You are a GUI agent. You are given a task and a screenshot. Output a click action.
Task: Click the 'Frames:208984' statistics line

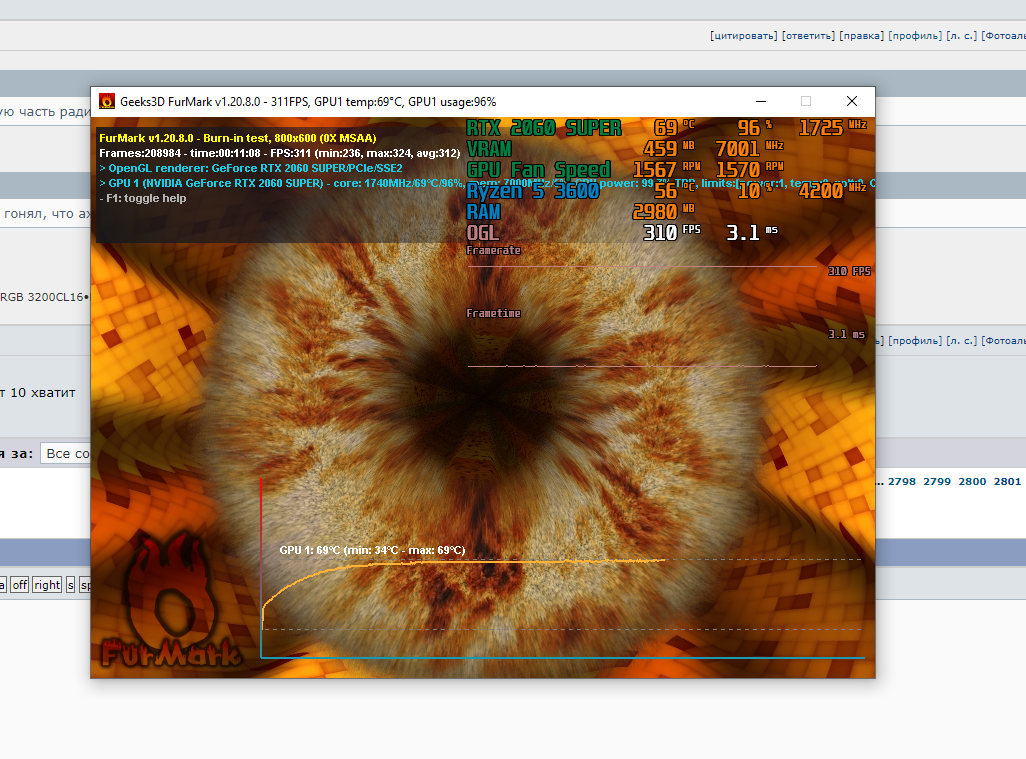(x=279, y=153)
